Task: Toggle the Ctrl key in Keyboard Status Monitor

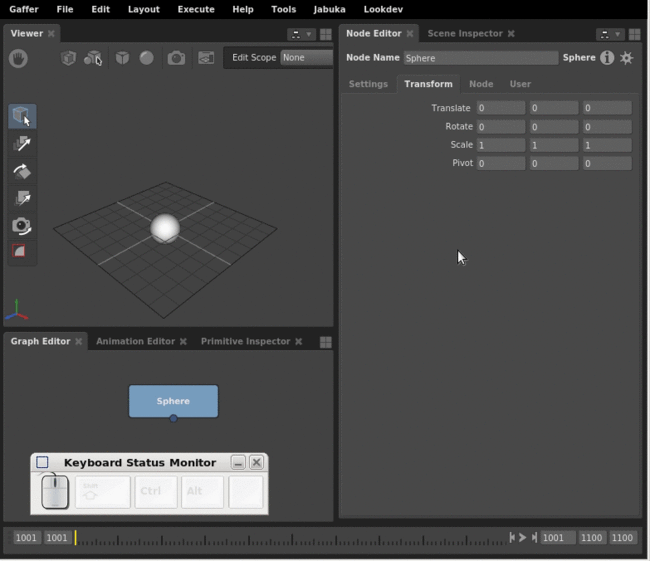Action: (x=156, y=492)
